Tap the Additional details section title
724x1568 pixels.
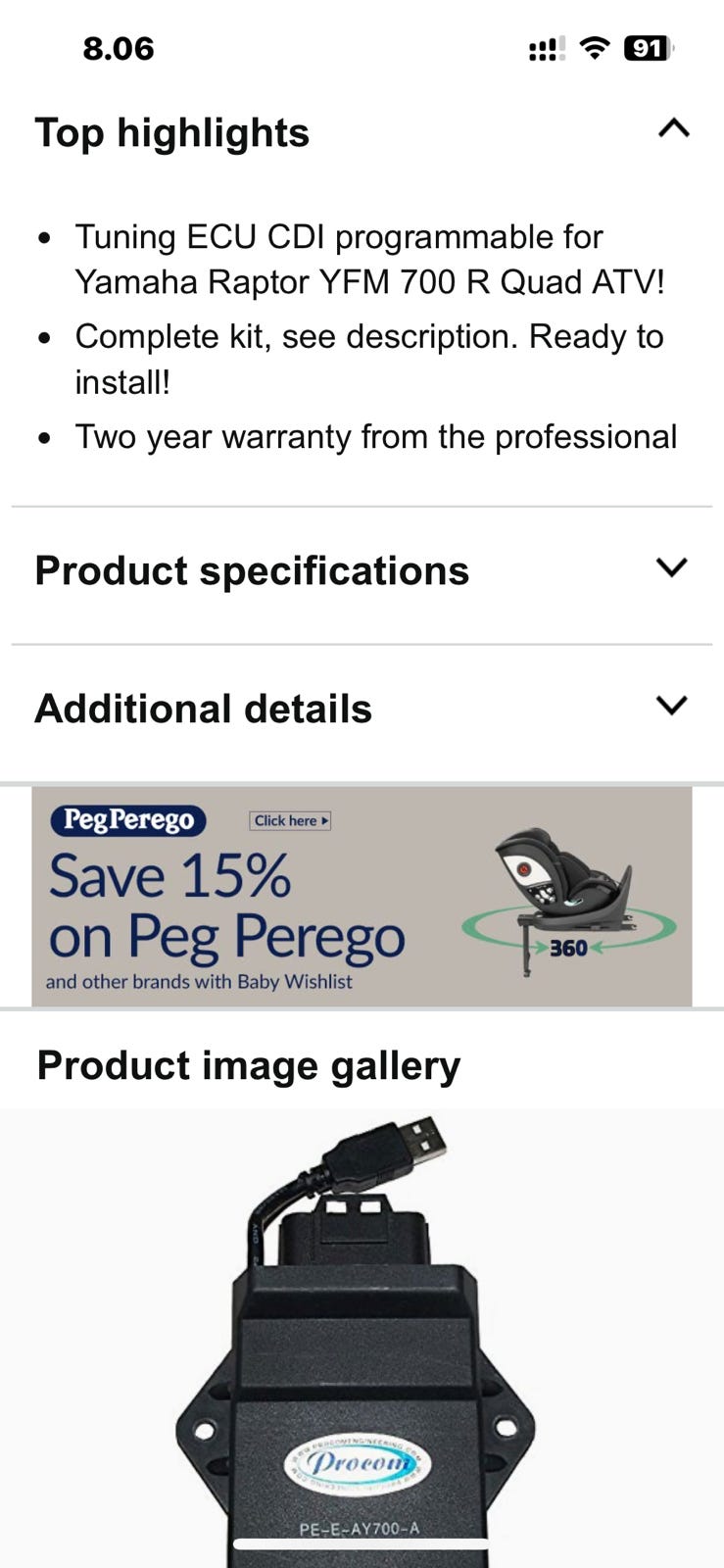click(x=204, y=710)
